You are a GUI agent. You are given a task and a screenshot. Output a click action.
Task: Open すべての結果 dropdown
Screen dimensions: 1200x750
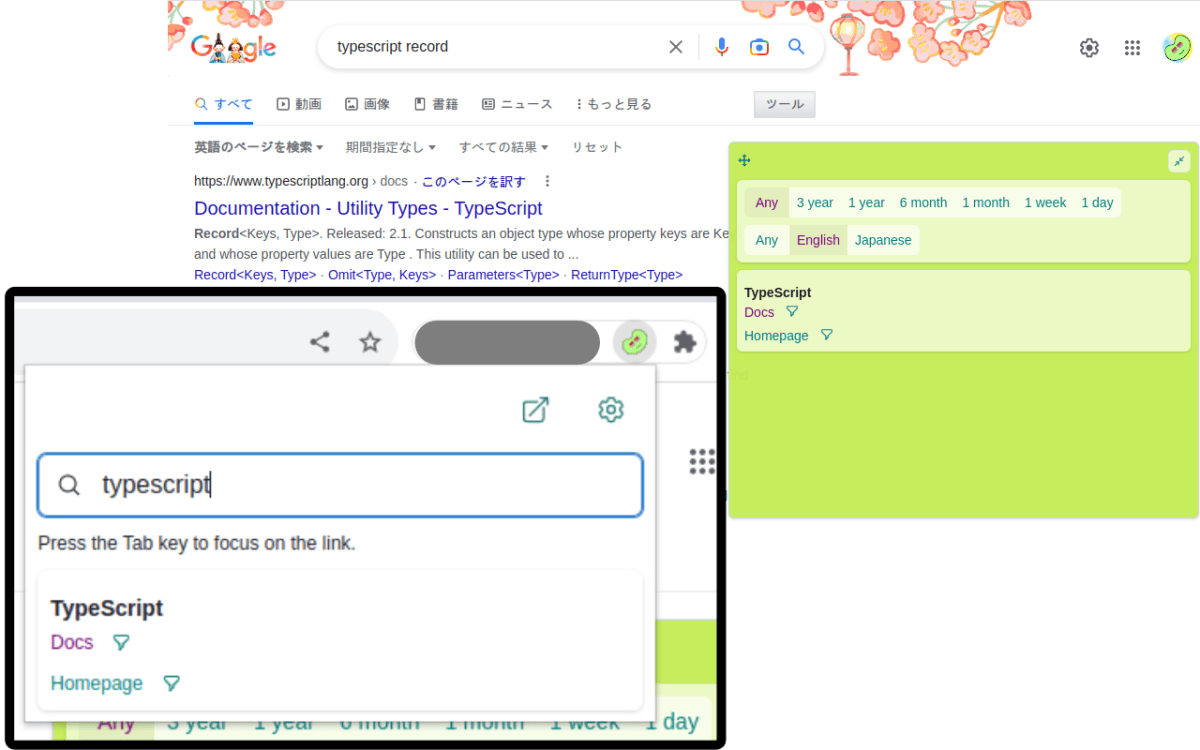click(x=504, y=147)
